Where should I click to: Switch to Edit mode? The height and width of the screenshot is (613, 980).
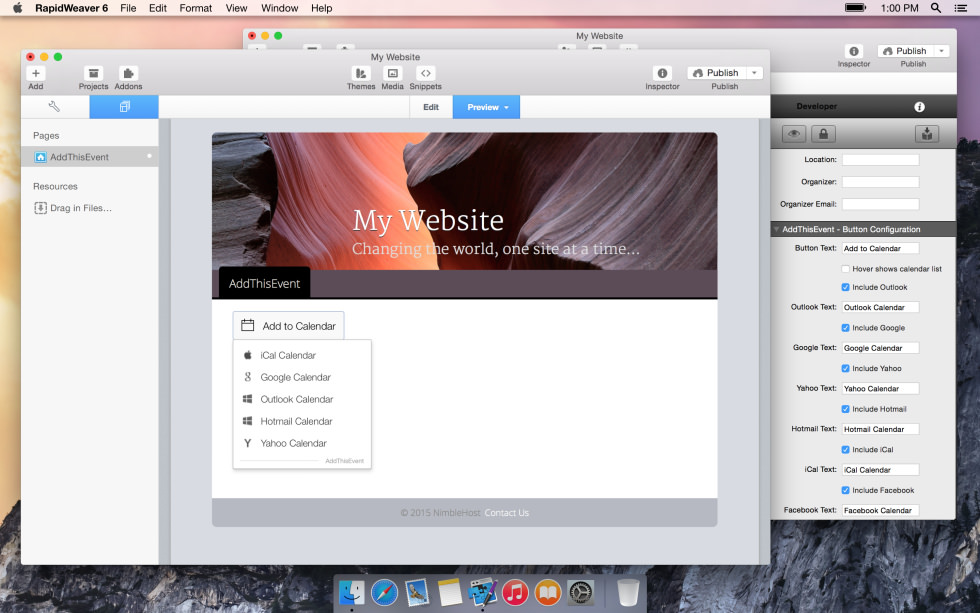pyautogui.click(x=431, y=107)
